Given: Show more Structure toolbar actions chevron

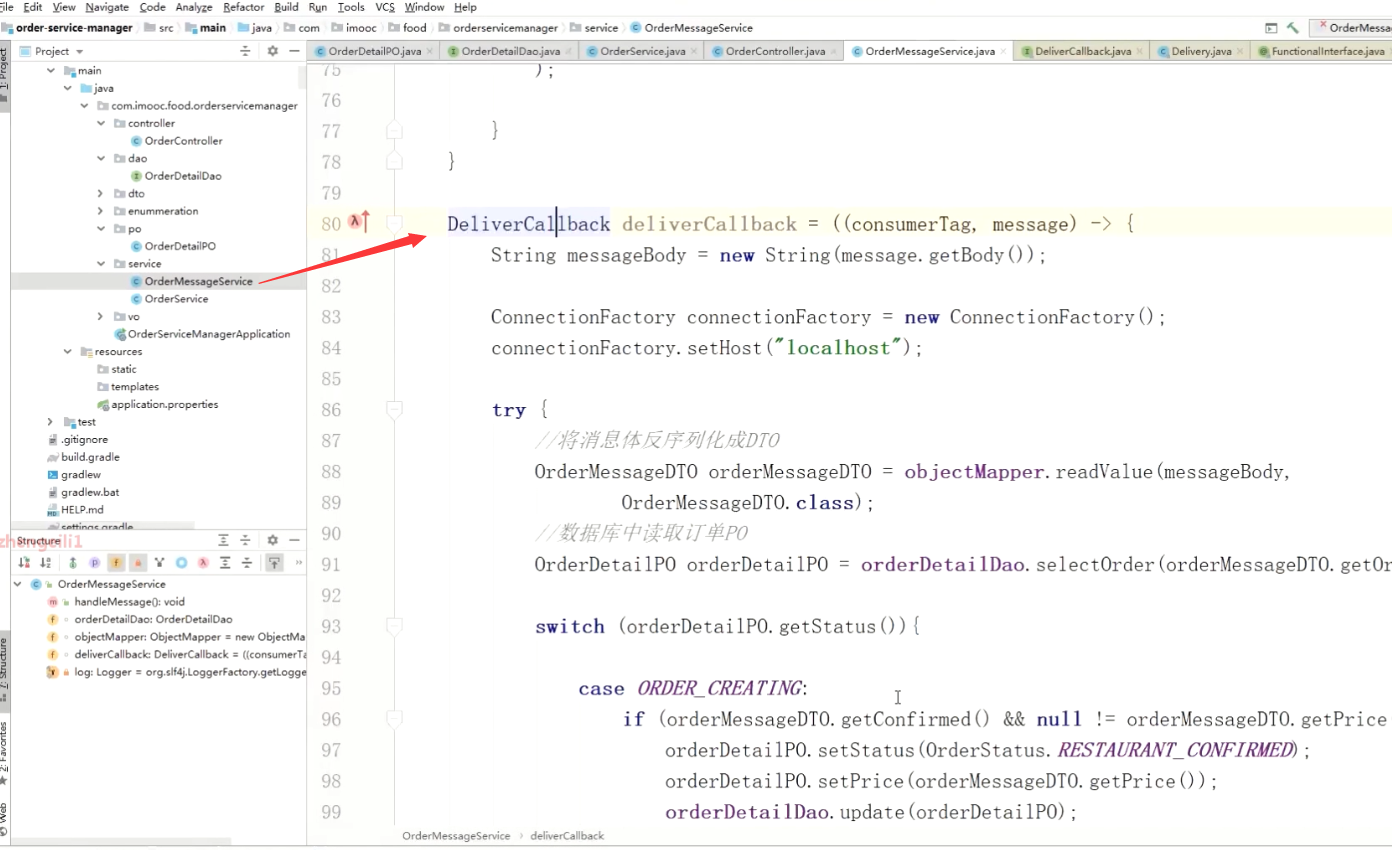Looking at the screenshot, I should point(299,563).
